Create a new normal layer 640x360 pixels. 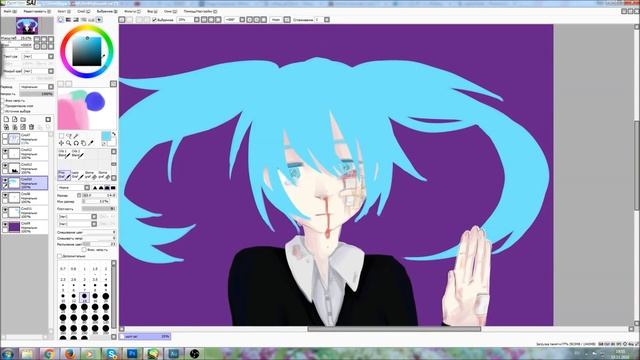point(6,119)
